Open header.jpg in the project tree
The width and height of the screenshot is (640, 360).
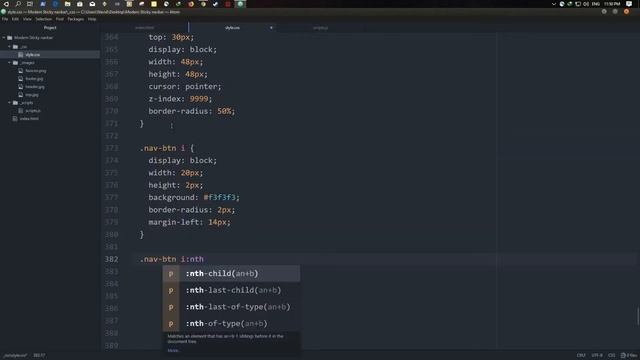(x=35, y=87)
